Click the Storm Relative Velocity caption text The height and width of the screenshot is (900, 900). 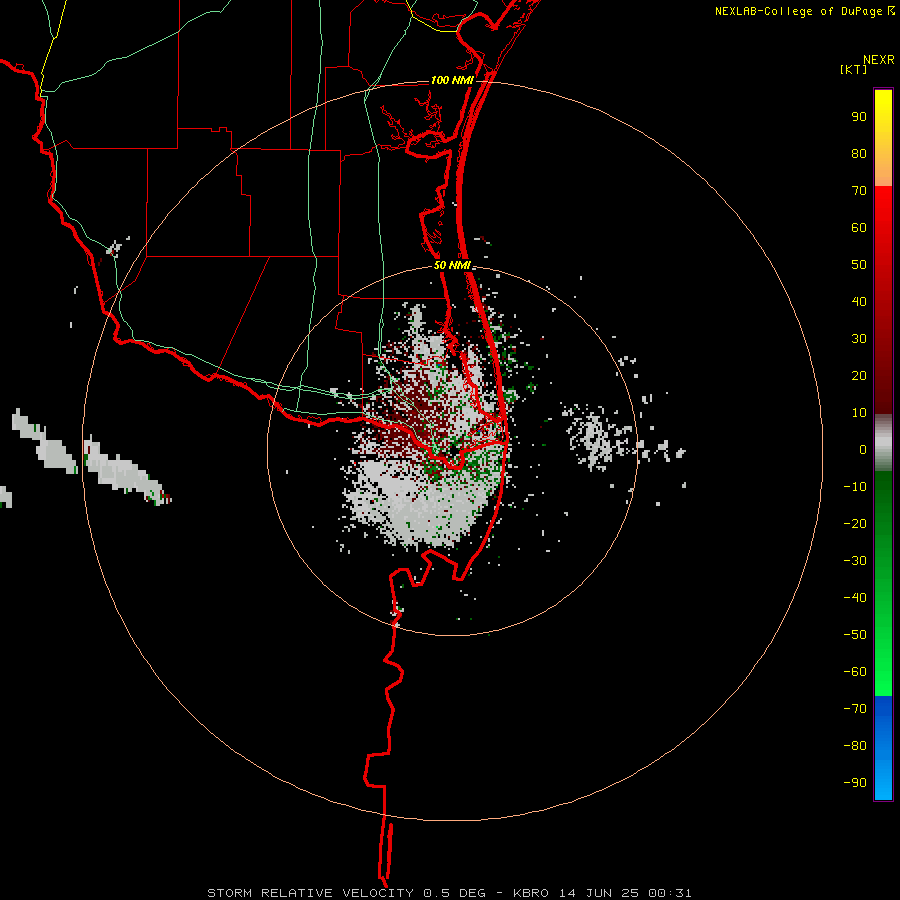[449, 893]
